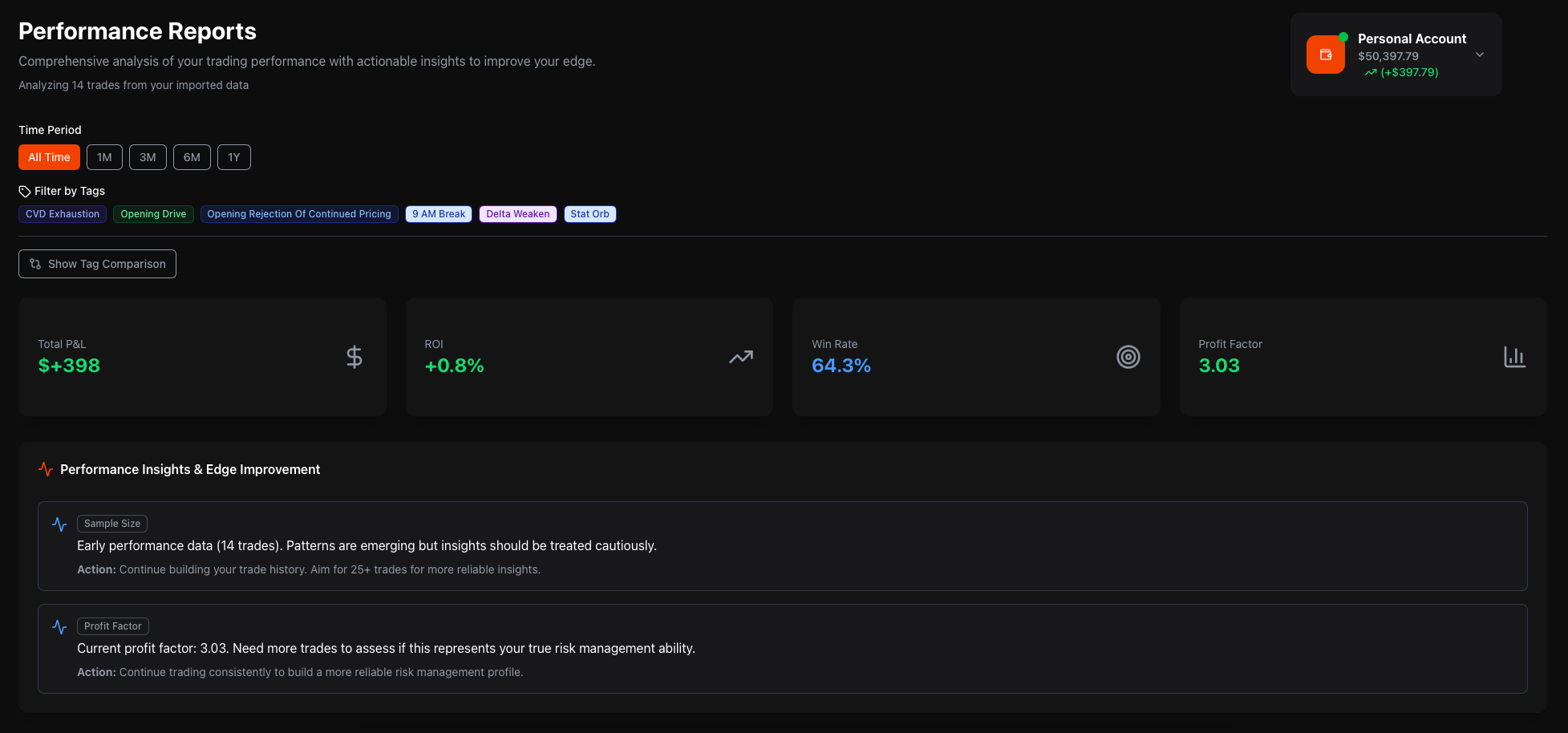
Task: Click the bar chart icon on Profit Factor card
Action: pyautogui.click(x=1514, y=357)
